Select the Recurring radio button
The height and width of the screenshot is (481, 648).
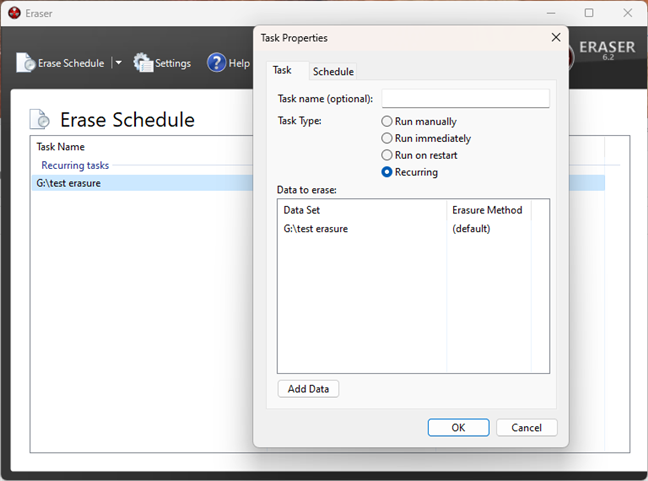386,172
